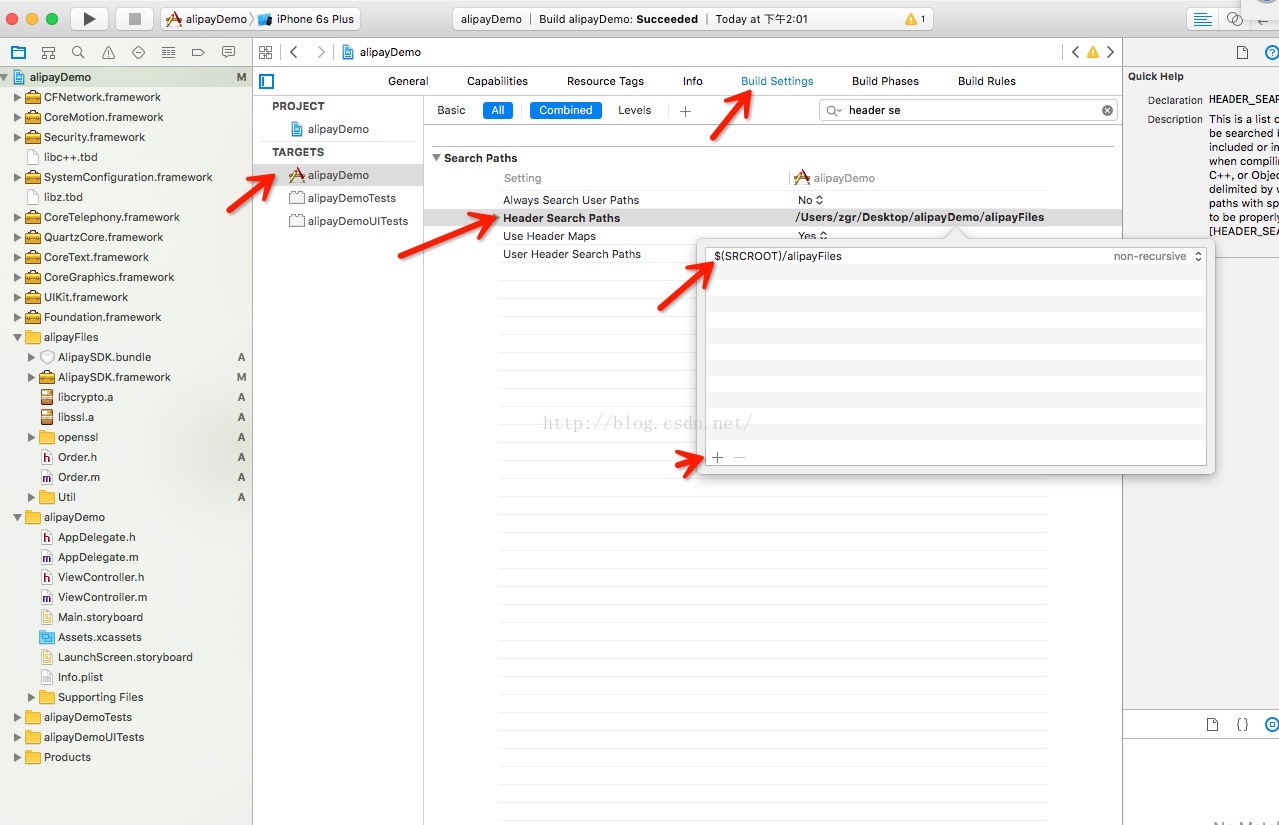Select Combined view mode
This screenshot has width=1279, height=825.
[566, 110]
